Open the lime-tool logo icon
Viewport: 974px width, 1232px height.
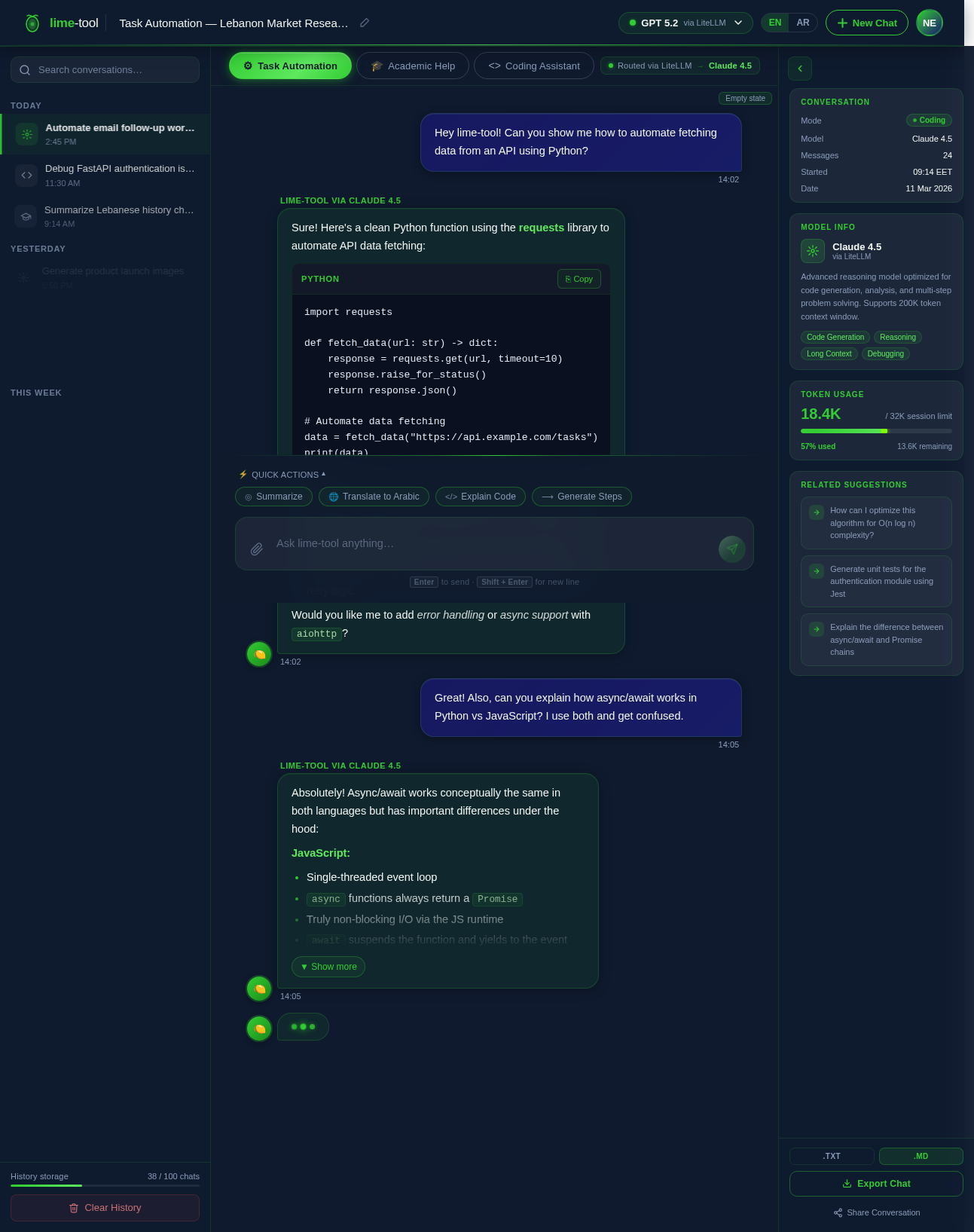click(32, 23)
